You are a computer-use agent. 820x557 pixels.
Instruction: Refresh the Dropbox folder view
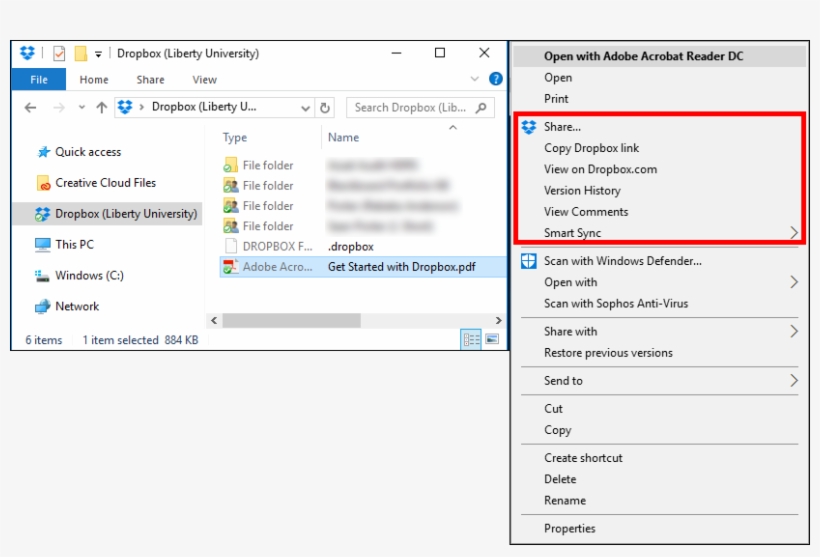click(325, 108)
